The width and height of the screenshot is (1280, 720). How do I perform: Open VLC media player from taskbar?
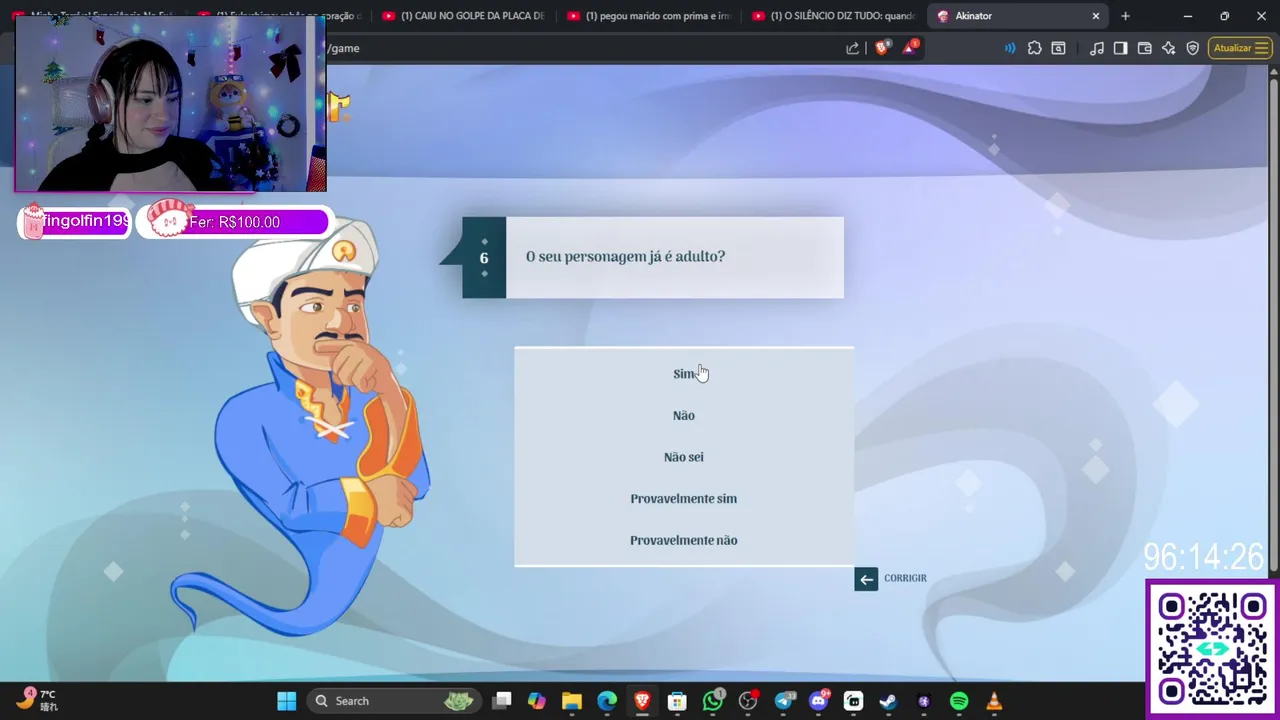(x=994, y=701)
